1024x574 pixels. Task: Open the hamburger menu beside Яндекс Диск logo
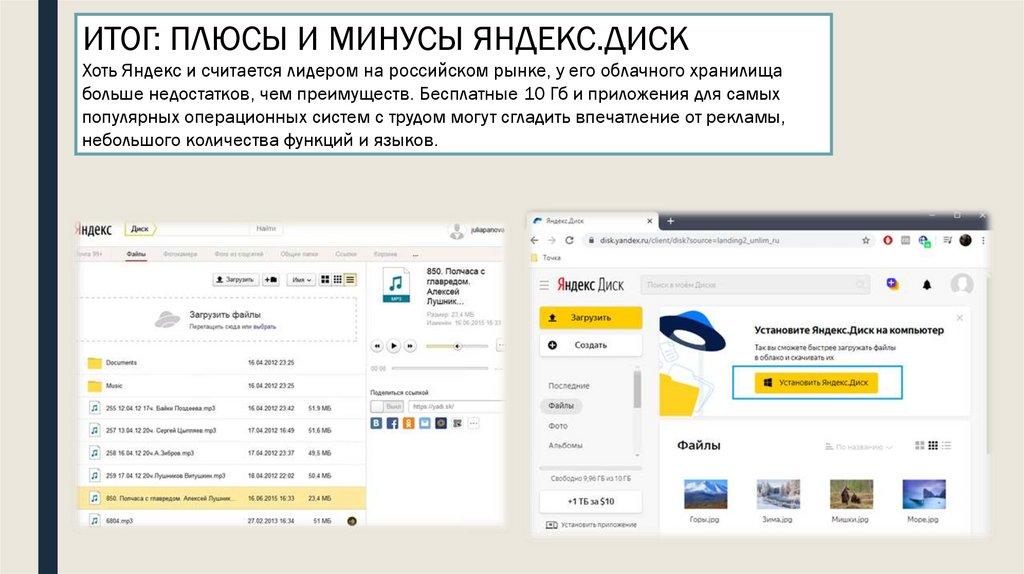[545, 285]
